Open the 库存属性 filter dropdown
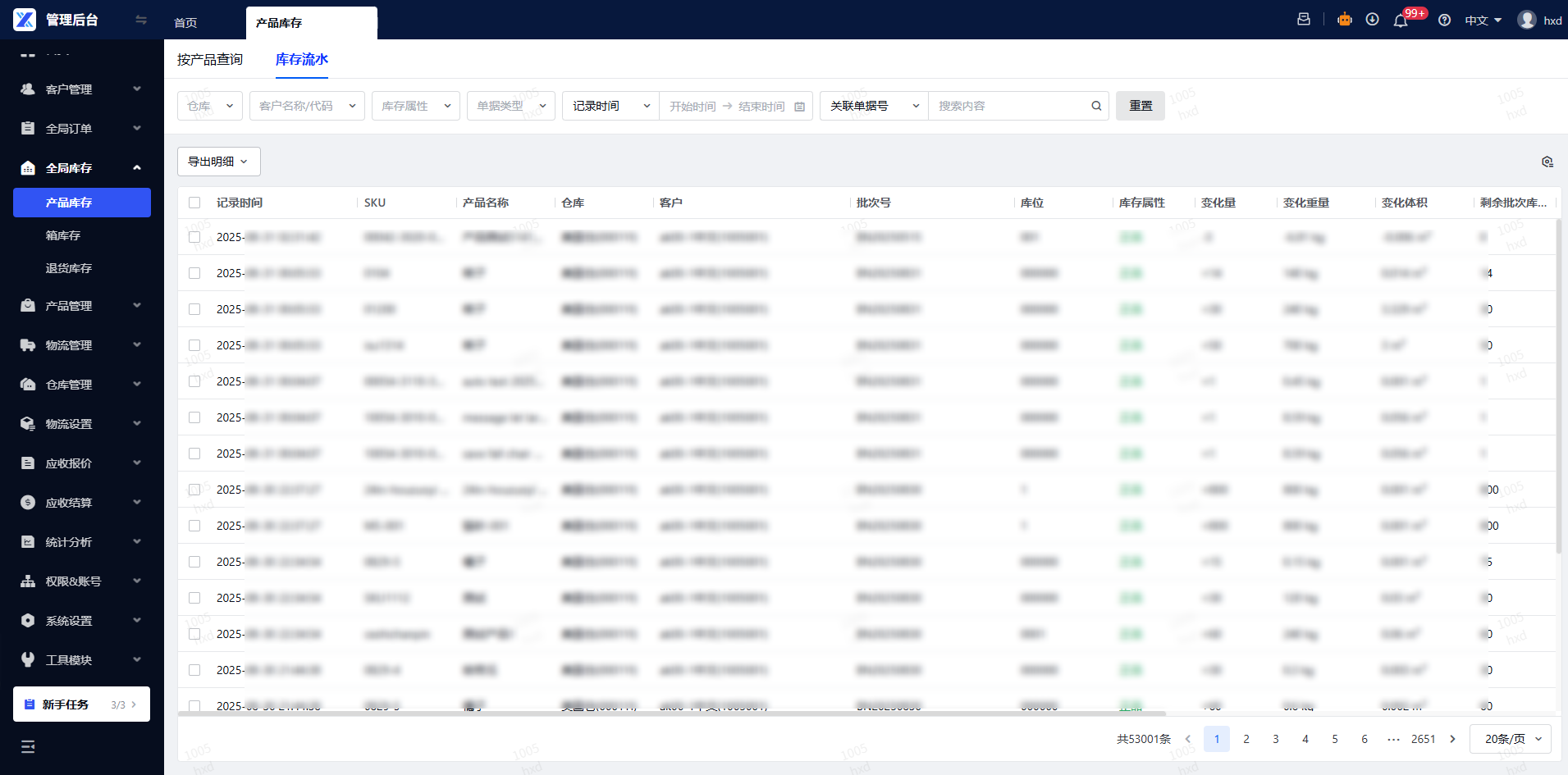The height and width of the screenshot is (775, 1568). tap(416, 106)
